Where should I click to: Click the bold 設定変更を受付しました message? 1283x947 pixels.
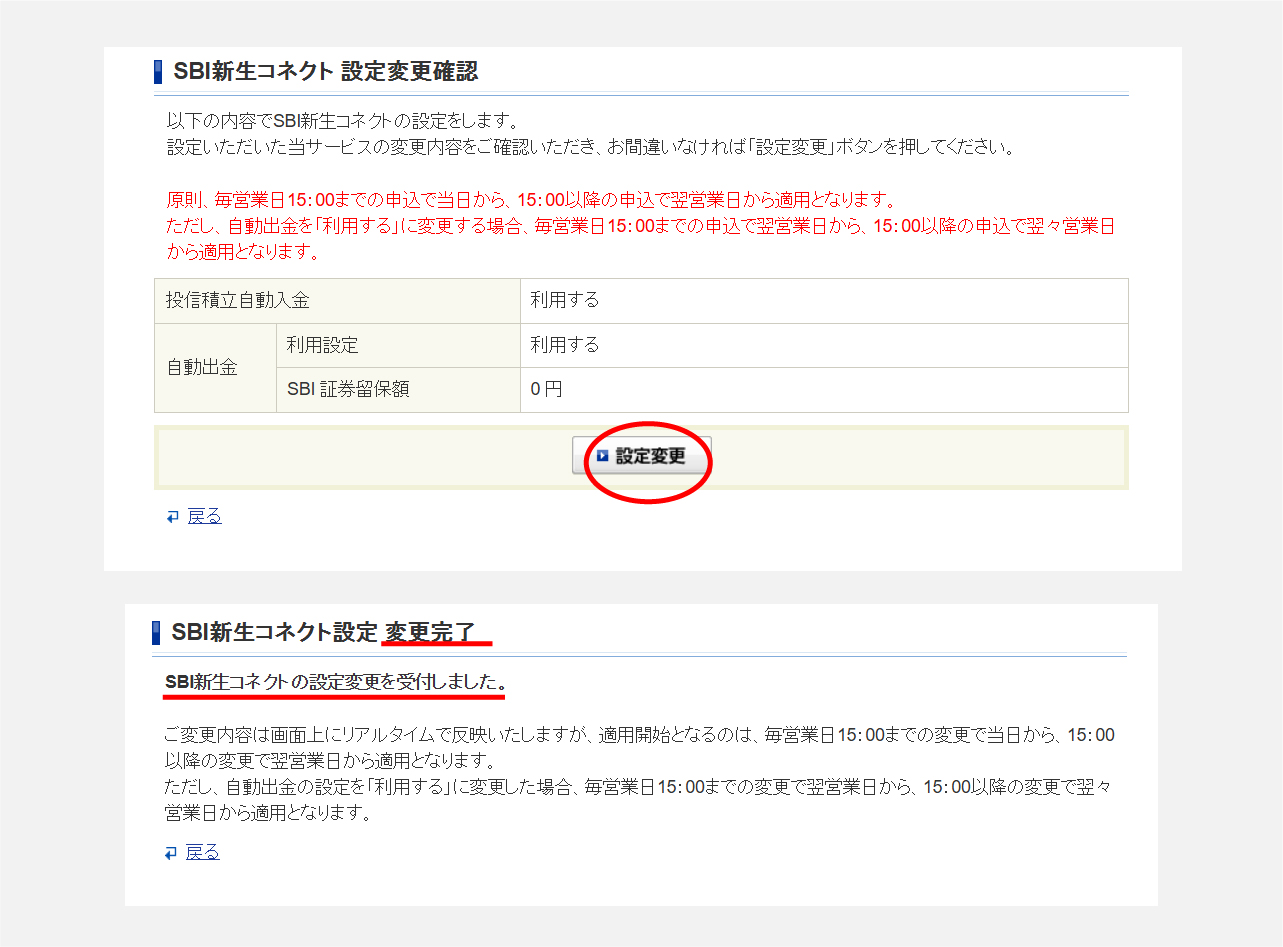[x=335, y=682]
